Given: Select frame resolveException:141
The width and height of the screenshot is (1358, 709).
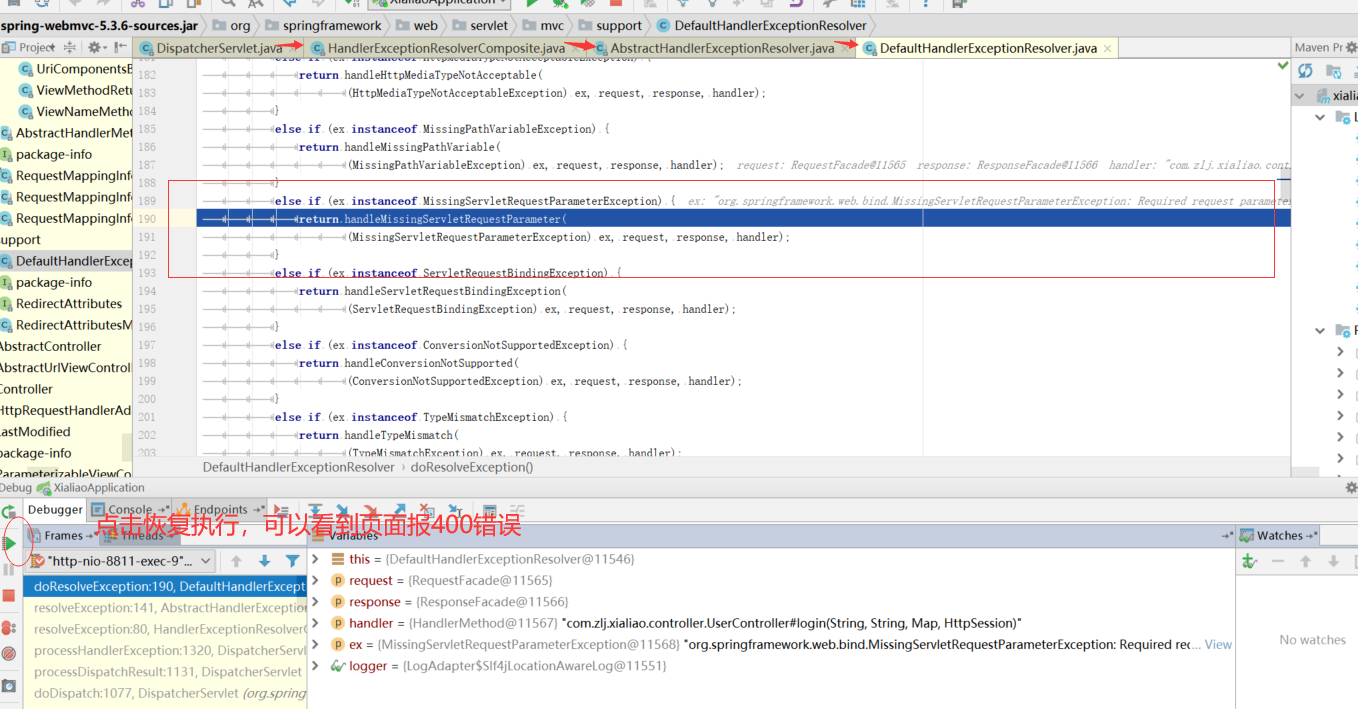Looking at the screenshot, I should [165, 608].
